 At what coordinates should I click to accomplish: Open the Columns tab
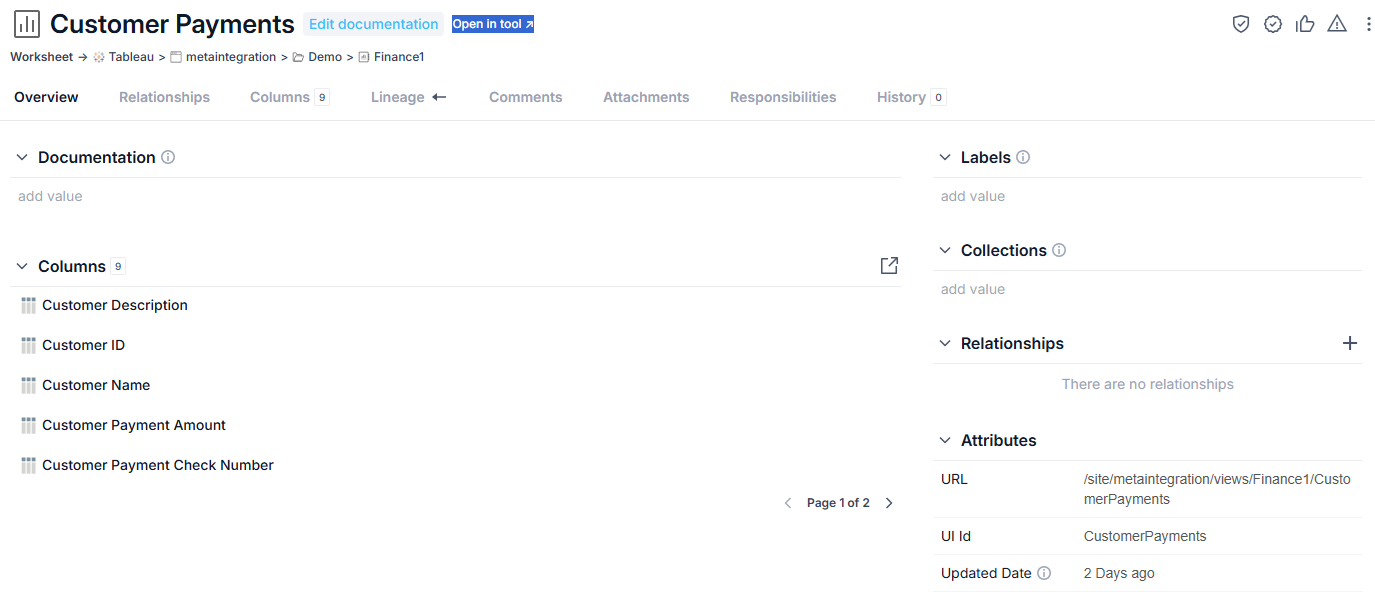[x=290, y=97]
